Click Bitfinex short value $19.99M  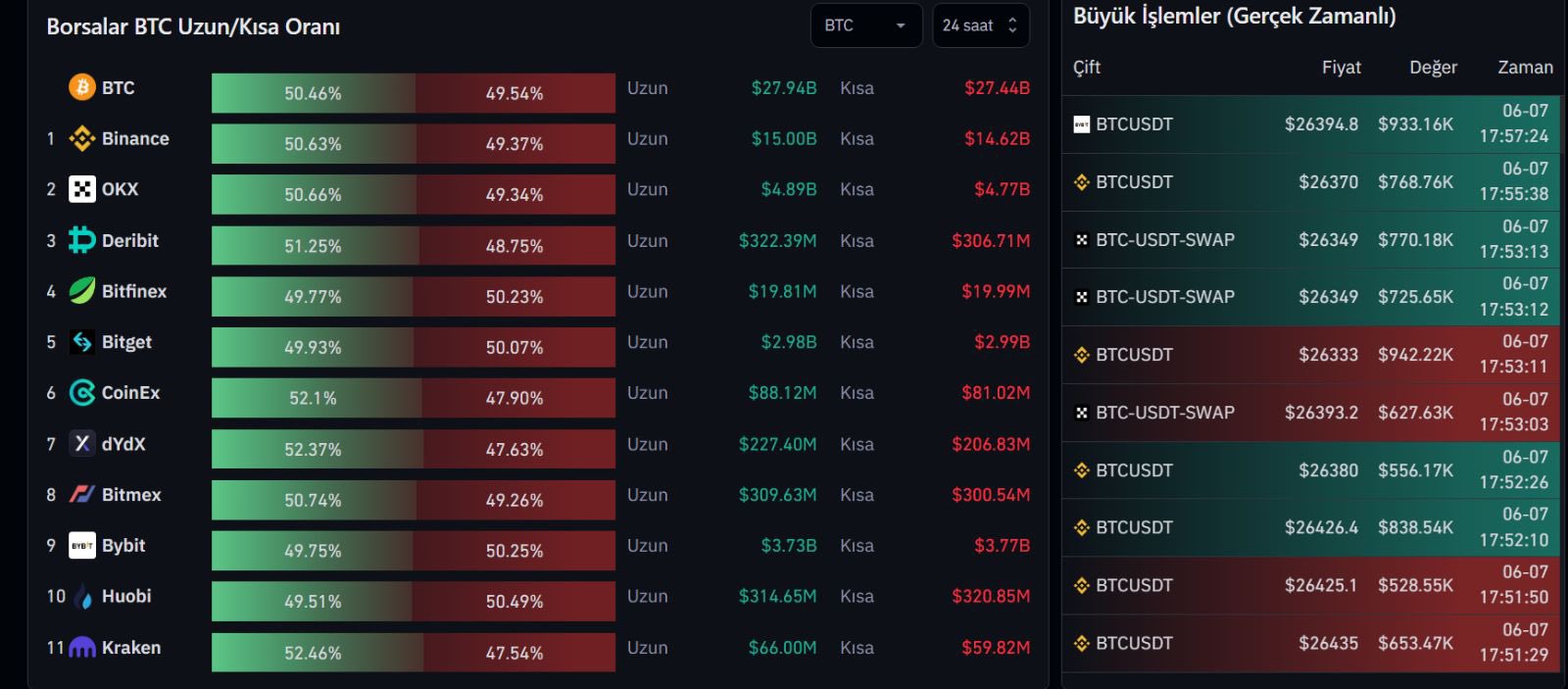pyautogui.click(x=996, y=291)
